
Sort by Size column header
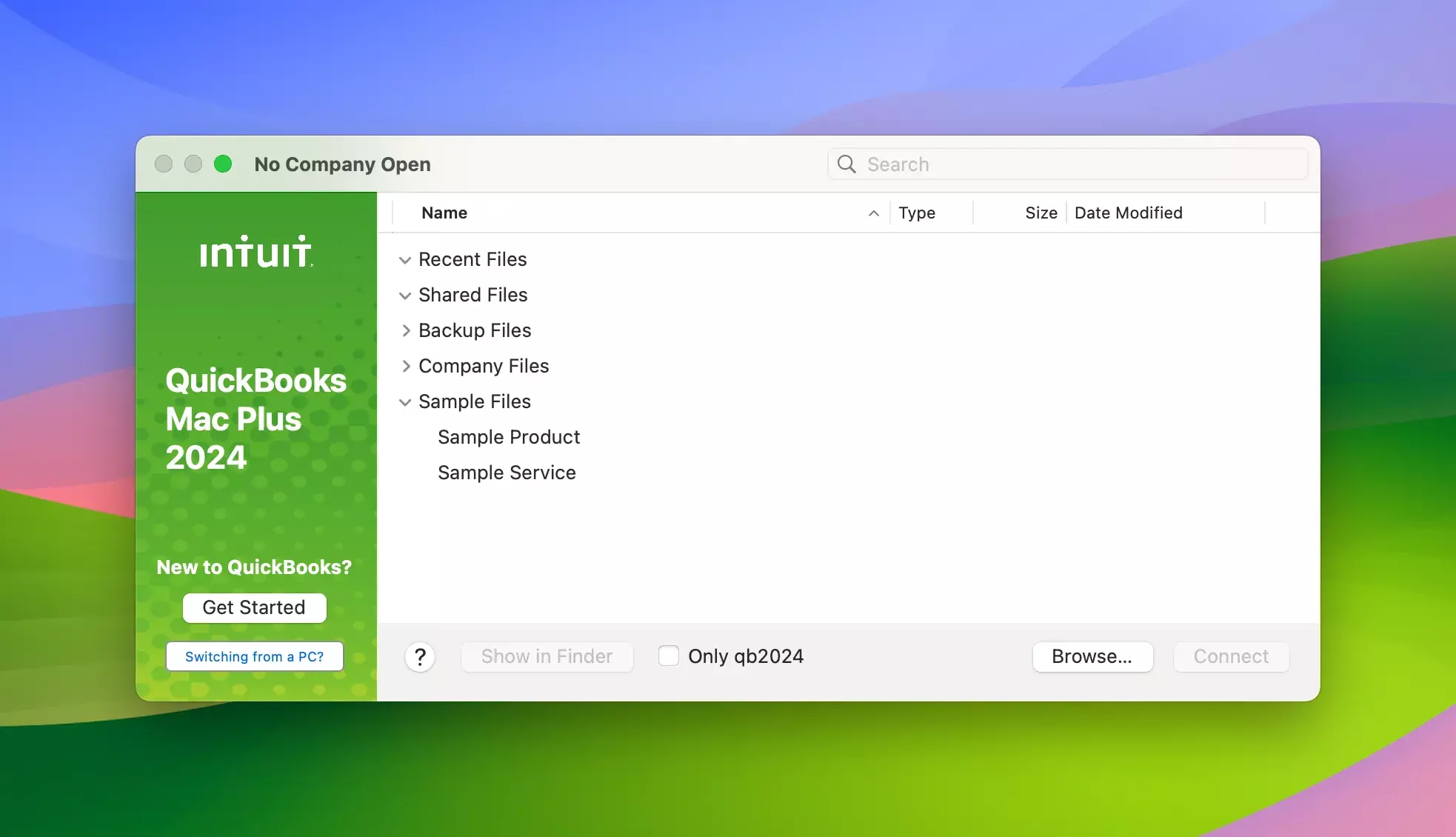tap(1041, 213)
